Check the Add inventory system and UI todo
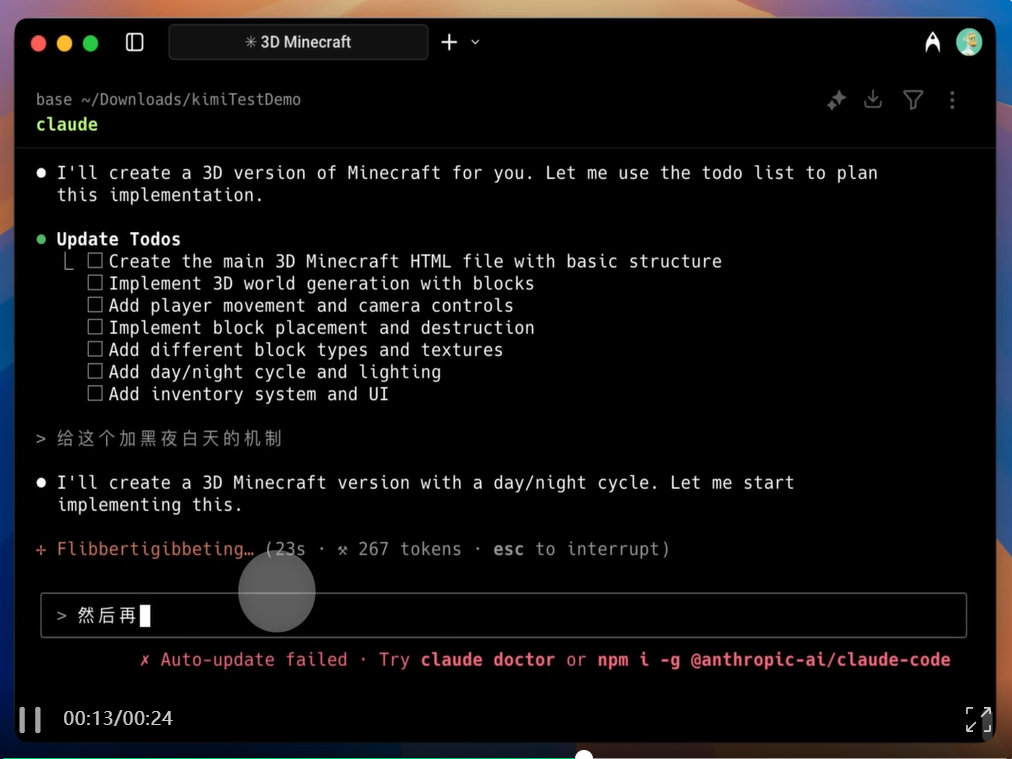 (95, 393)
